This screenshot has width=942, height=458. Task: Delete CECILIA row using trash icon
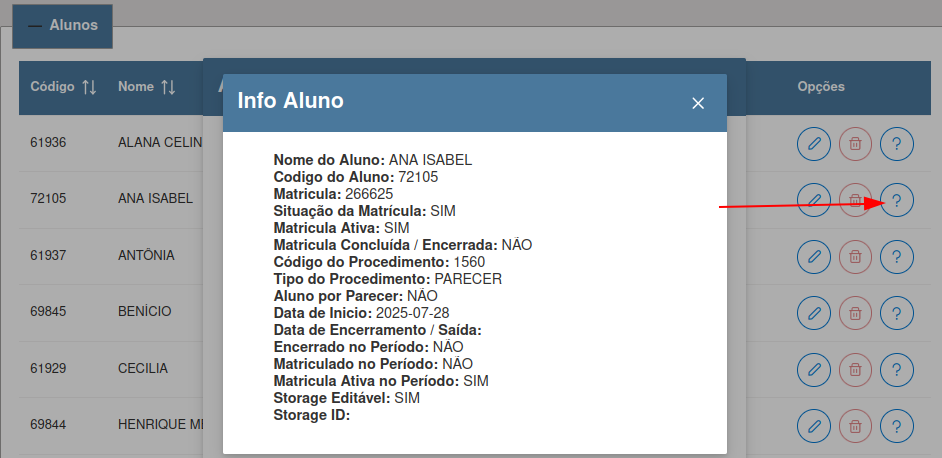[855, 370]
